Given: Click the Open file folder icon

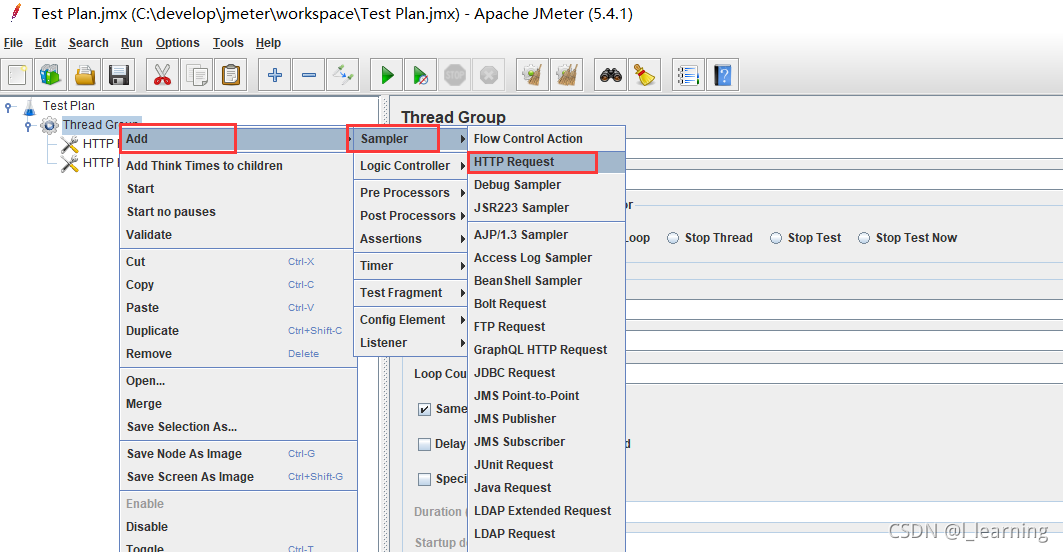Looking at the screenshot, I should click(x=85, y=75).
